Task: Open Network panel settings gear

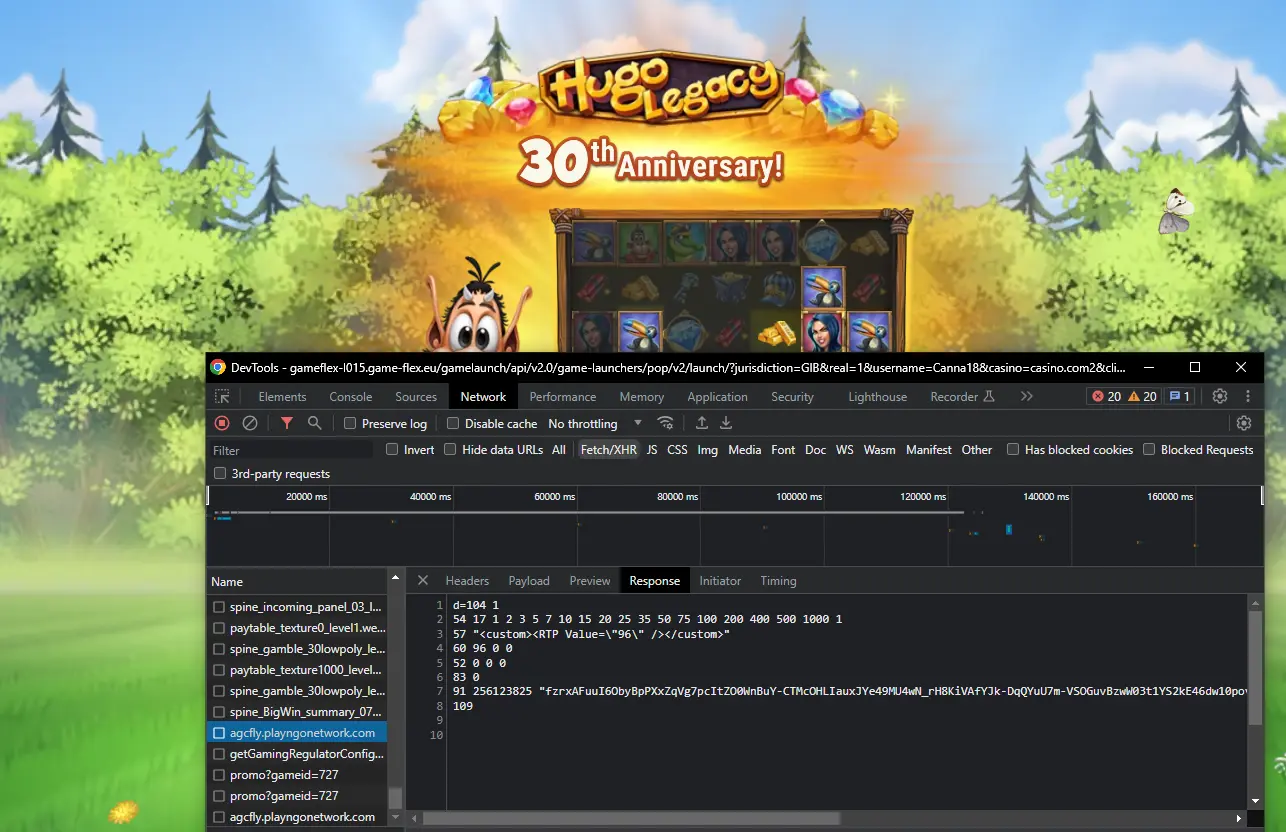Action: click(x=1244, y=424)
